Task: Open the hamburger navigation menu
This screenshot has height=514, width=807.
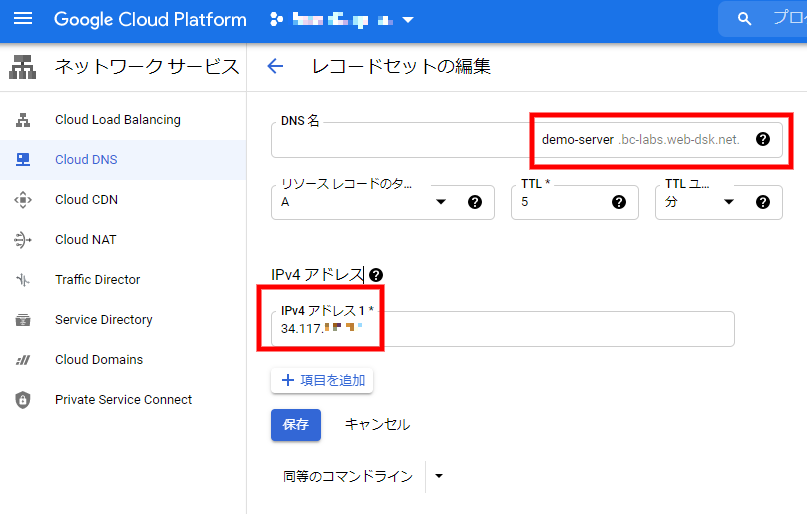Action: (23, 20)
